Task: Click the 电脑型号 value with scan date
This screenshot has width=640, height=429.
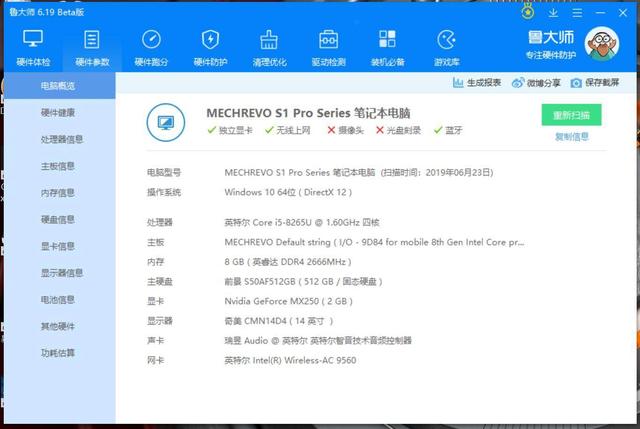Action: (359, 172)
